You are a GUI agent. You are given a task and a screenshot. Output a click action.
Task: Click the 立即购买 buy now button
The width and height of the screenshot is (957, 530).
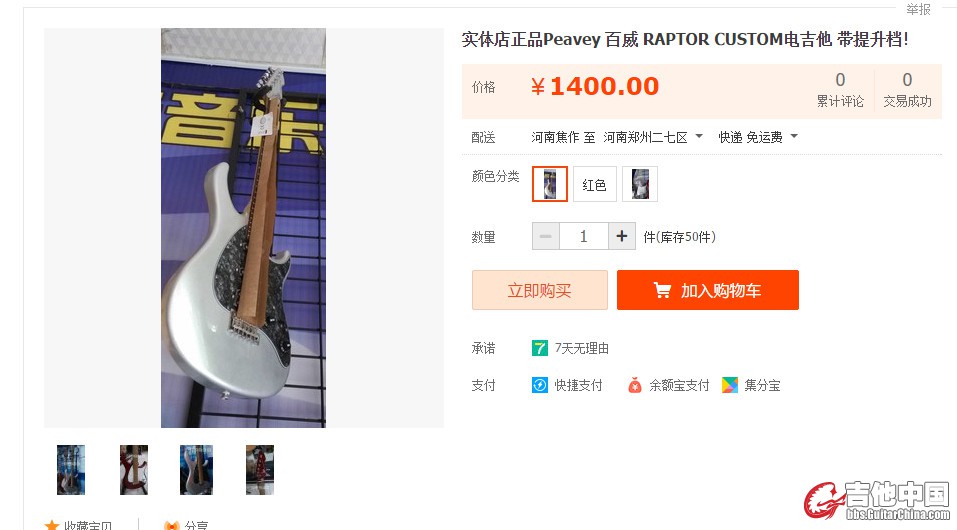point(540,290)
